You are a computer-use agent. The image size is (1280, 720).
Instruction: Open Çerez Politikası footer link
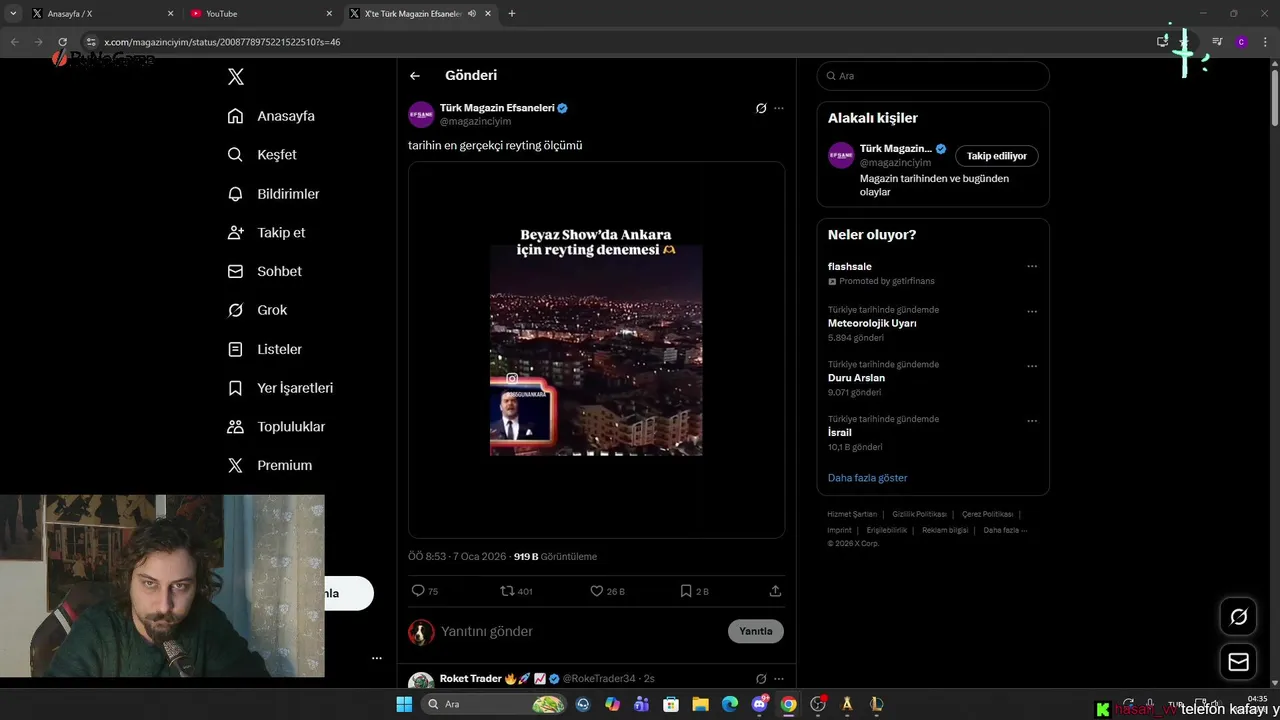[988, 514]
